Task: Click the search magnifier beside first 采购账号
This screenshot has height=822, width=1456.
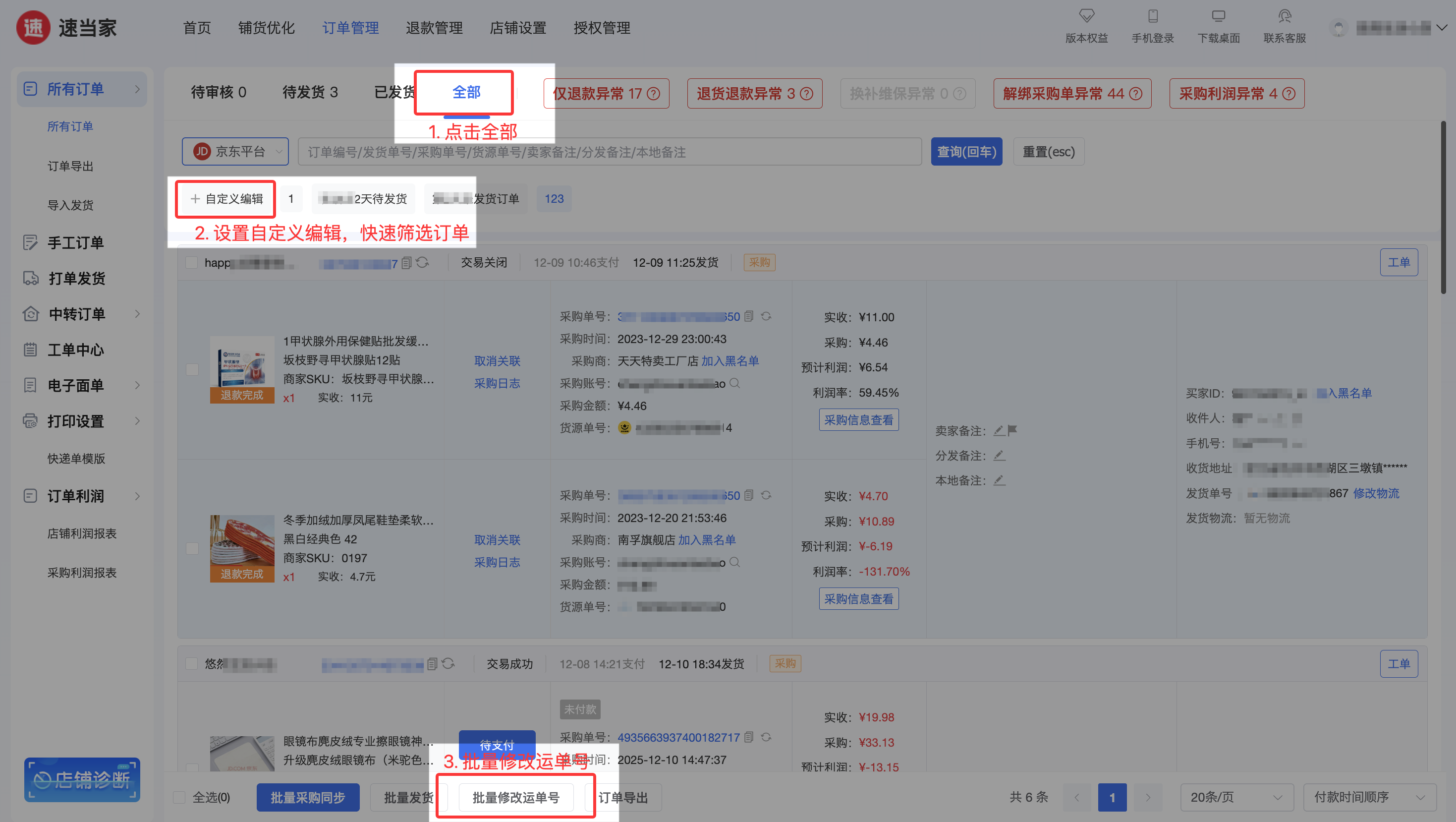Action: tap(735, 383)
